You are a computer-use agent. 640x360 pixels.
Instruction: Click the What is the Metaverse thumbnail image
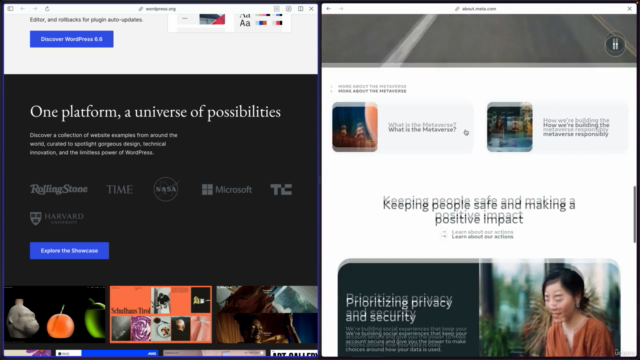(355, 127)
